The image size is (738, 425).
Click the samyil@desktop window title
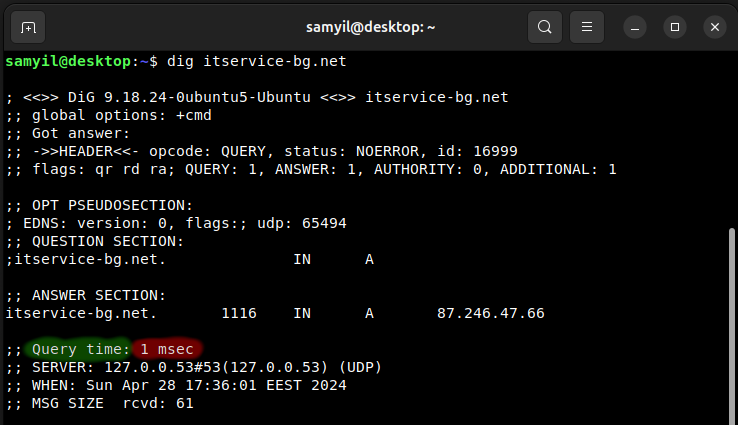370,27
